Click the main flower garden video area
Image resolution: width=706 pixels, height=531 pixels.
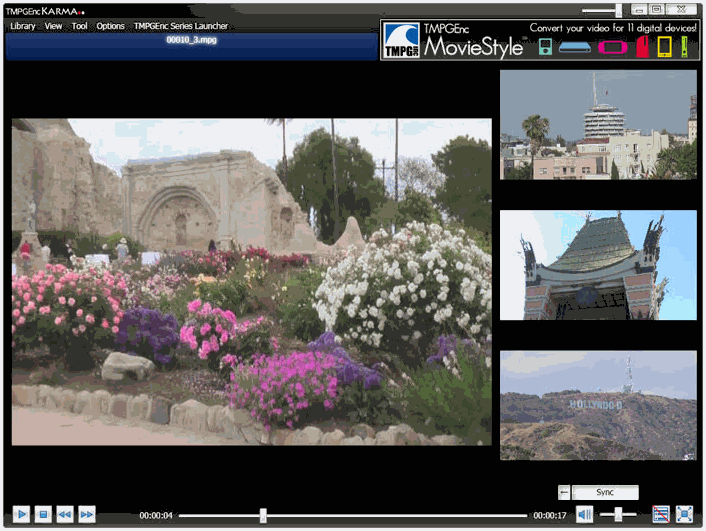(x=252, y=282)
